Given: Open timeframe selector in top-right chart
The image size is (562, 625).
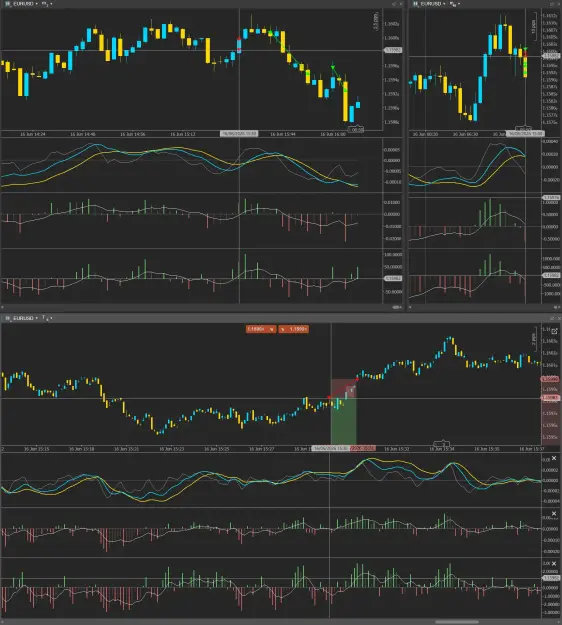Looking at the screenshot, I should tap(455, 4).
